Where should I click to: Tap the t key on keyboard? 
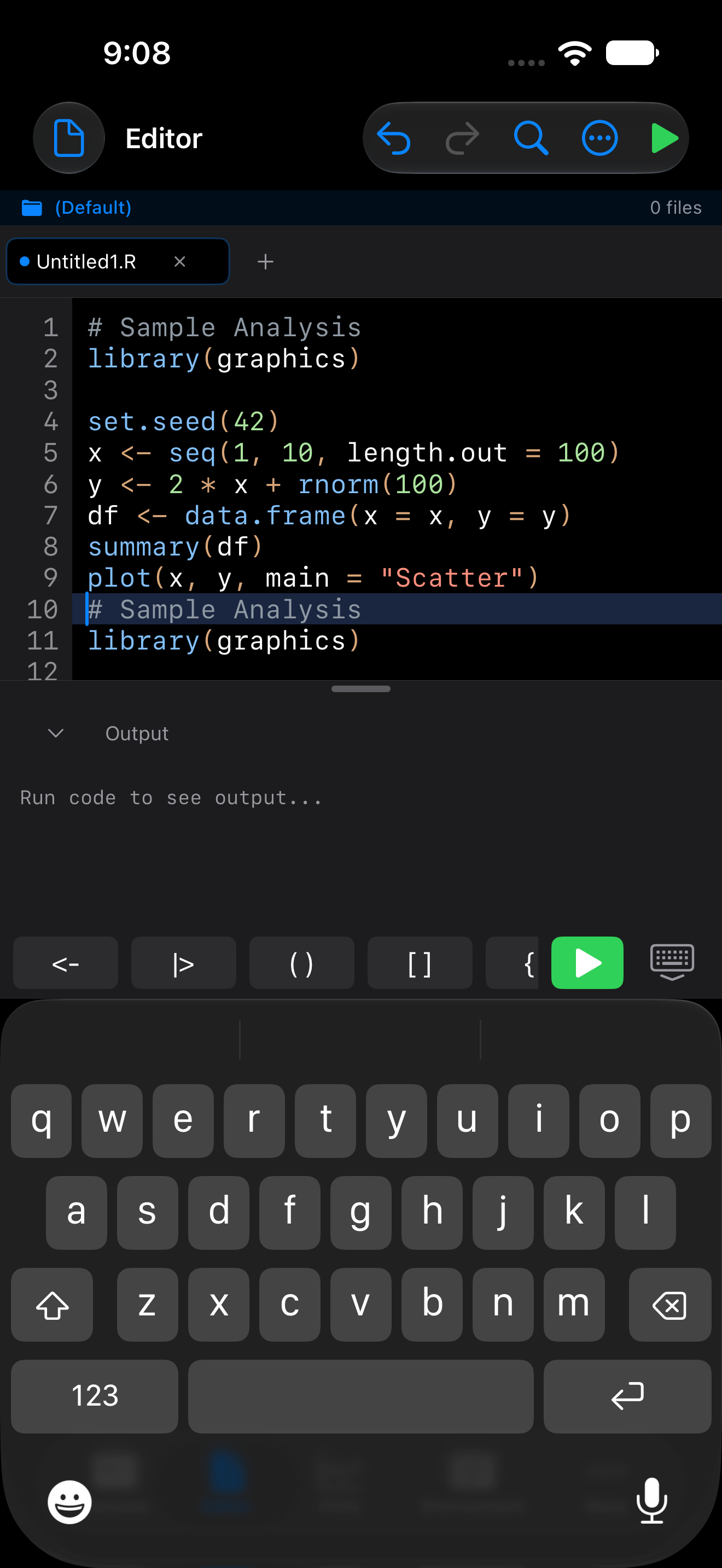pos(325,1121)
